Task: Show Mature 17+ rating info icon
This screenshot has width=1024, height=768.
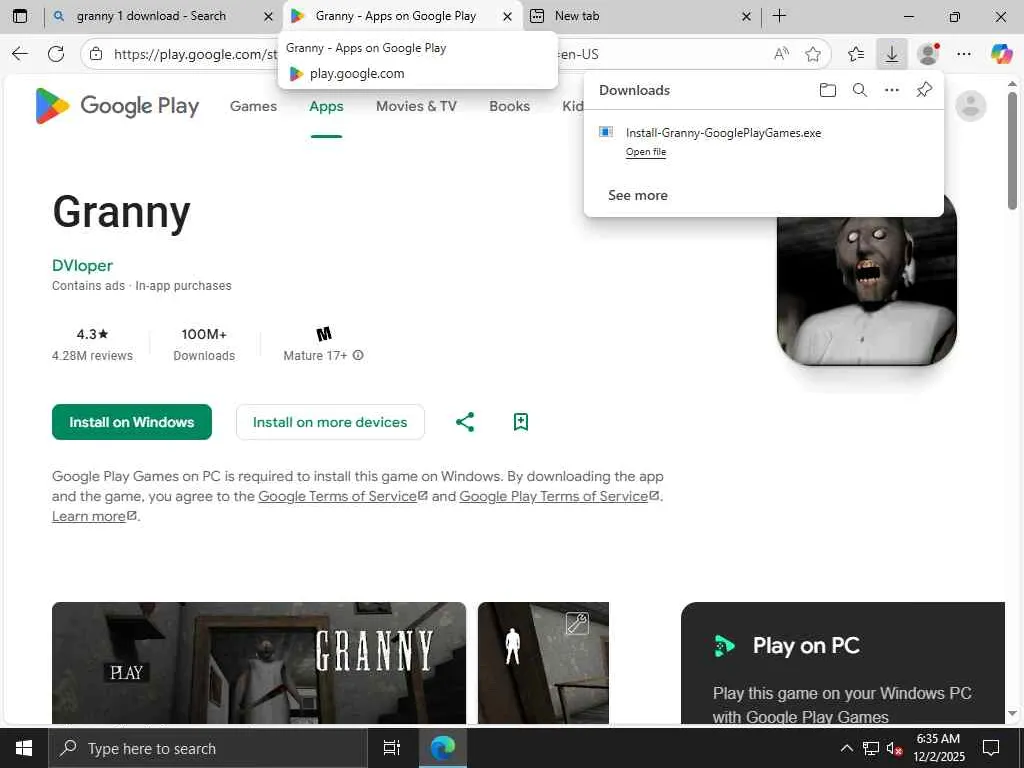Action: pyautogui.click(x=358, y=355)
